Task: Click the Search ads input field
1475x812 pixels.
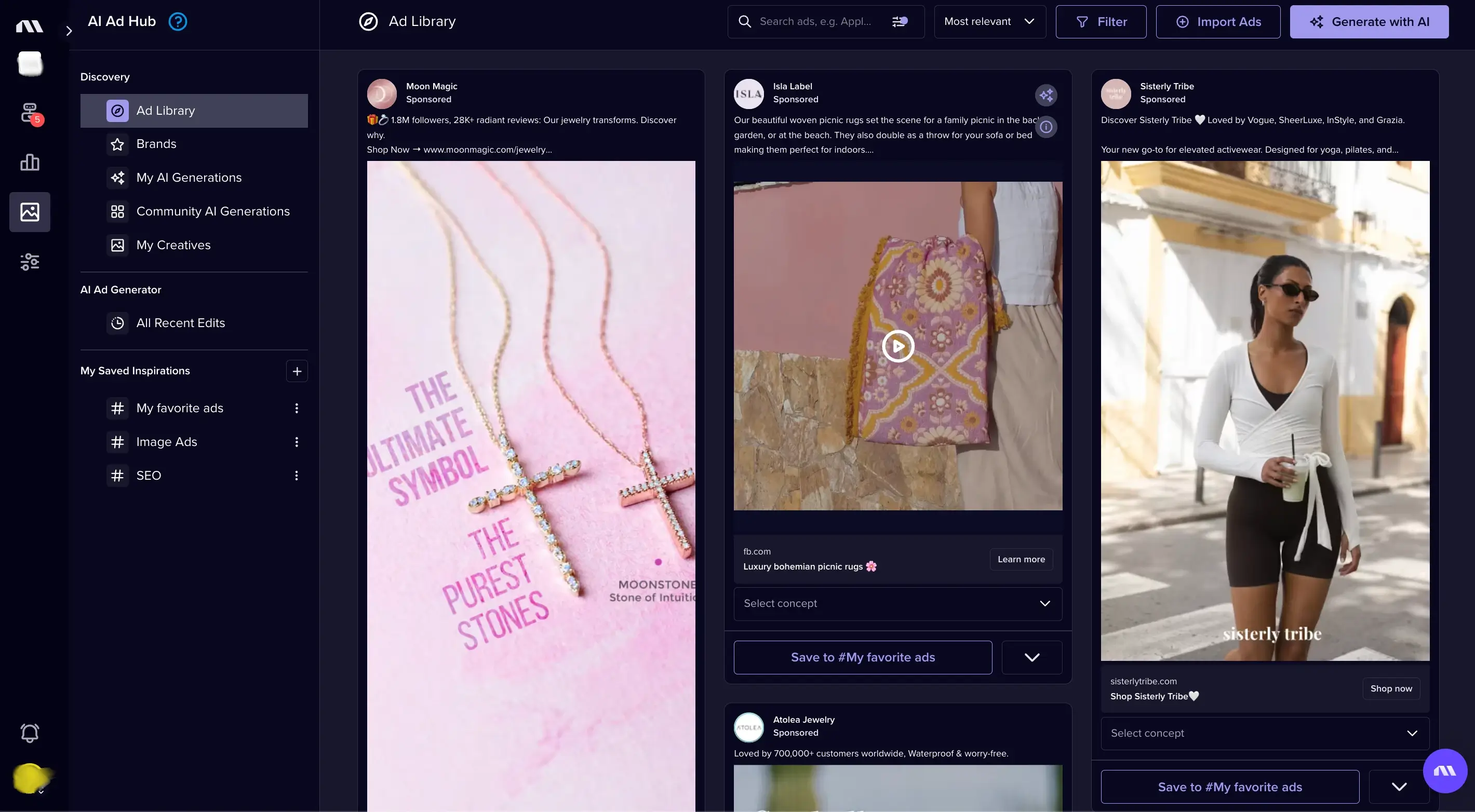Action: (815, 22)
